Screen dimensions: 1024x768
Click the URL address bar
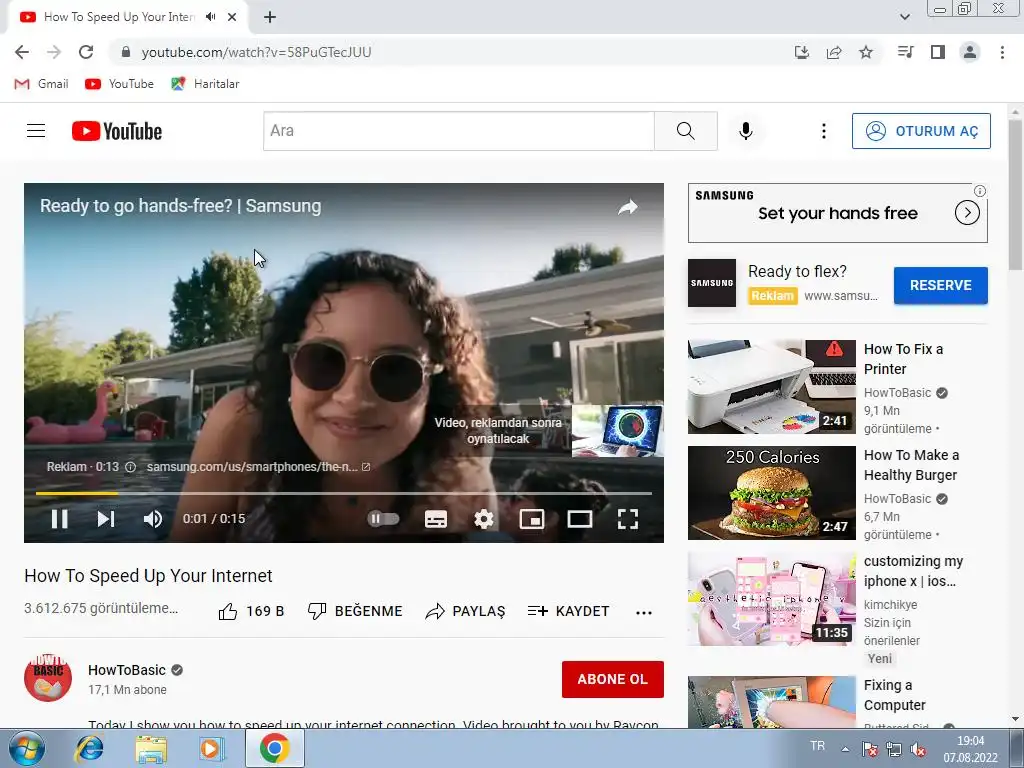[451, 52]
